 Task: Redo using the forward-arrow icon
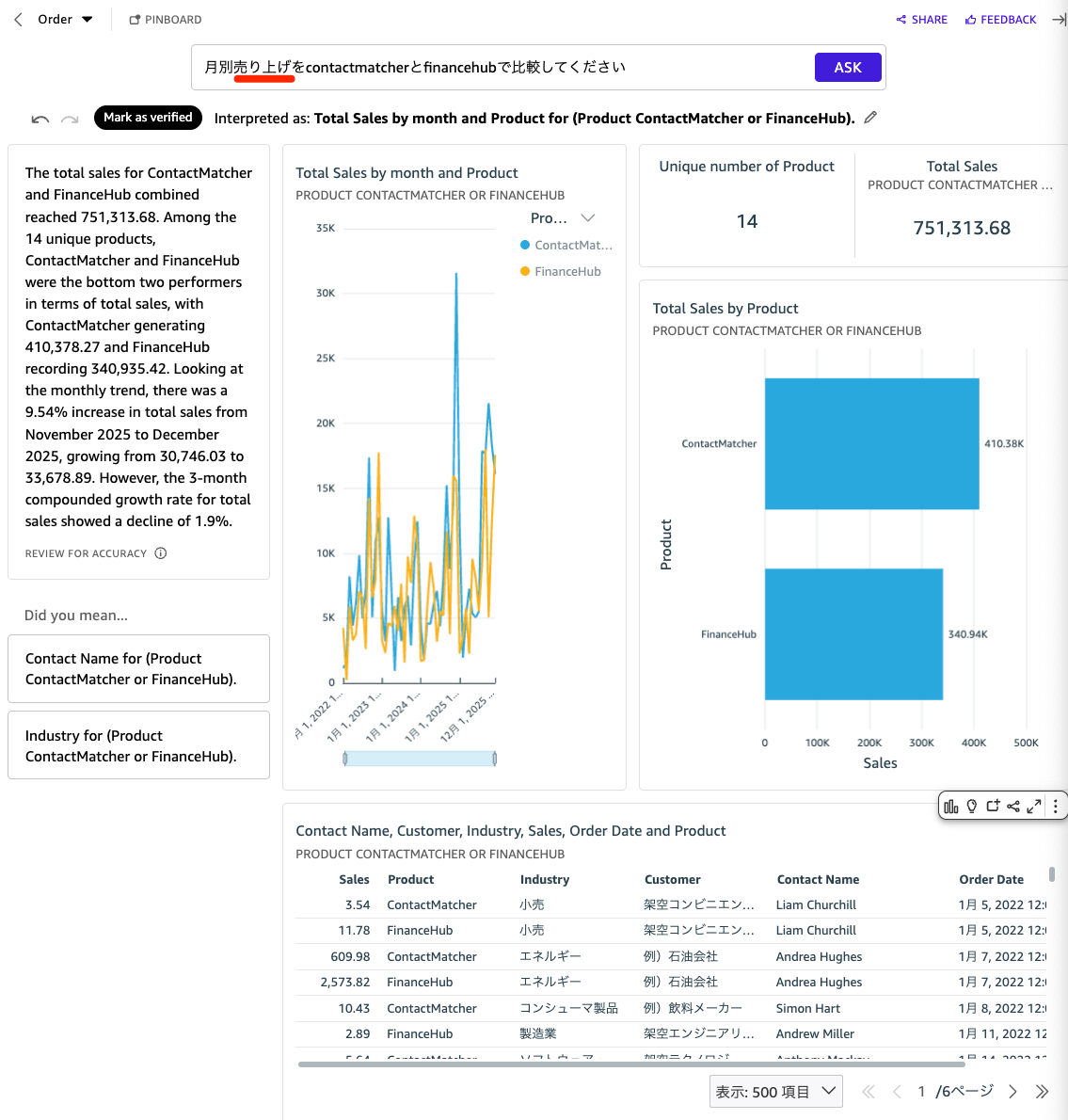(x=69, y=118)
